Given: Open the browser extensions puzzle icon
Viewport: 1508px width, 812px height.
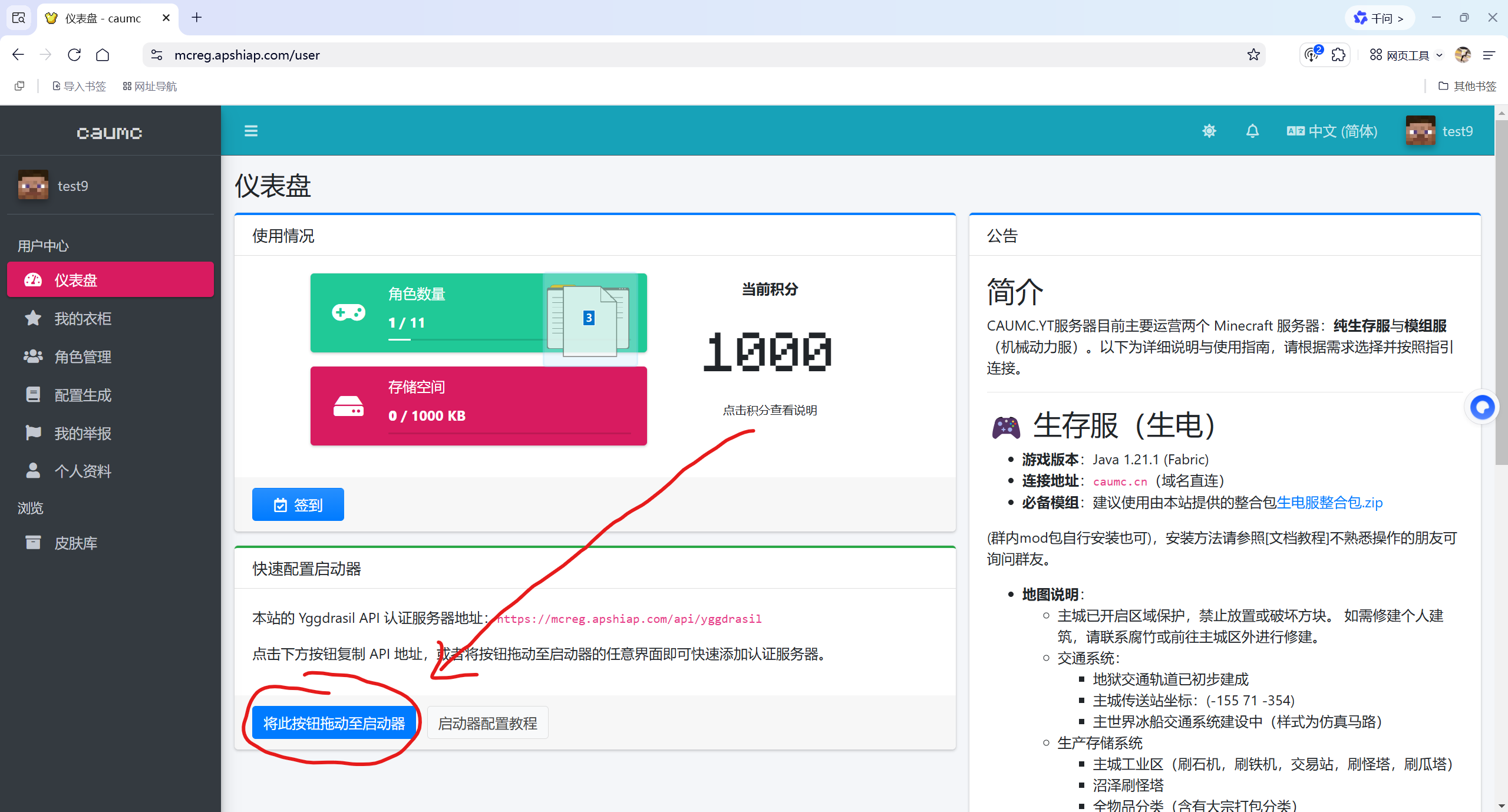Looking at the screenshot, I should coord(1339,55).
